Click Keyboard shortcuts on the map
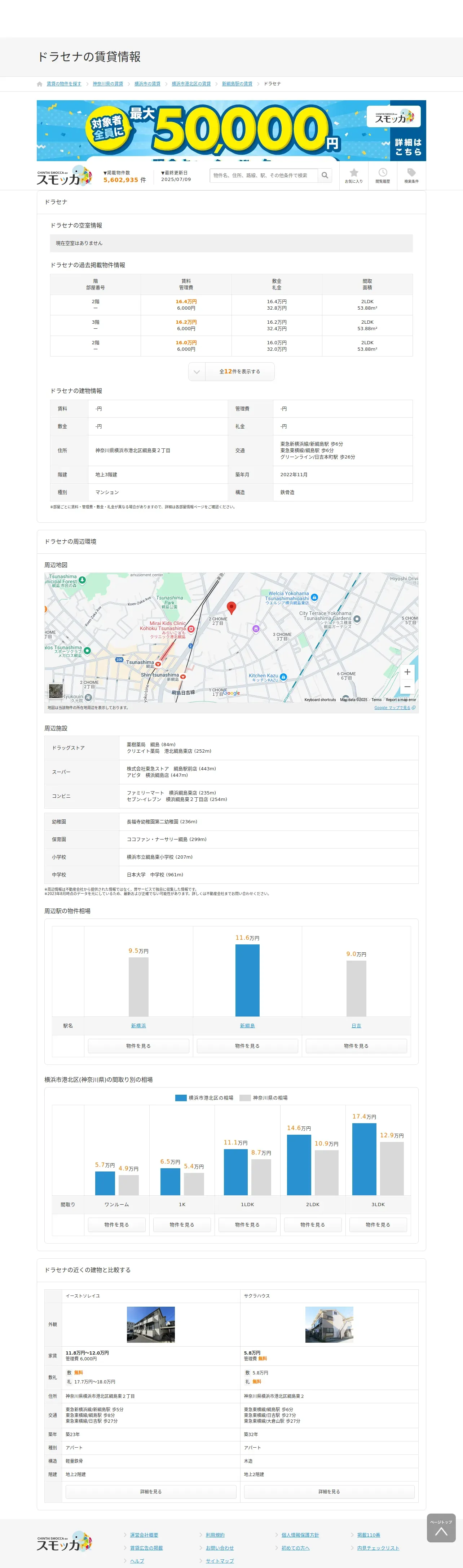This screenshot has height=1568, width=463. coord(320,700)
